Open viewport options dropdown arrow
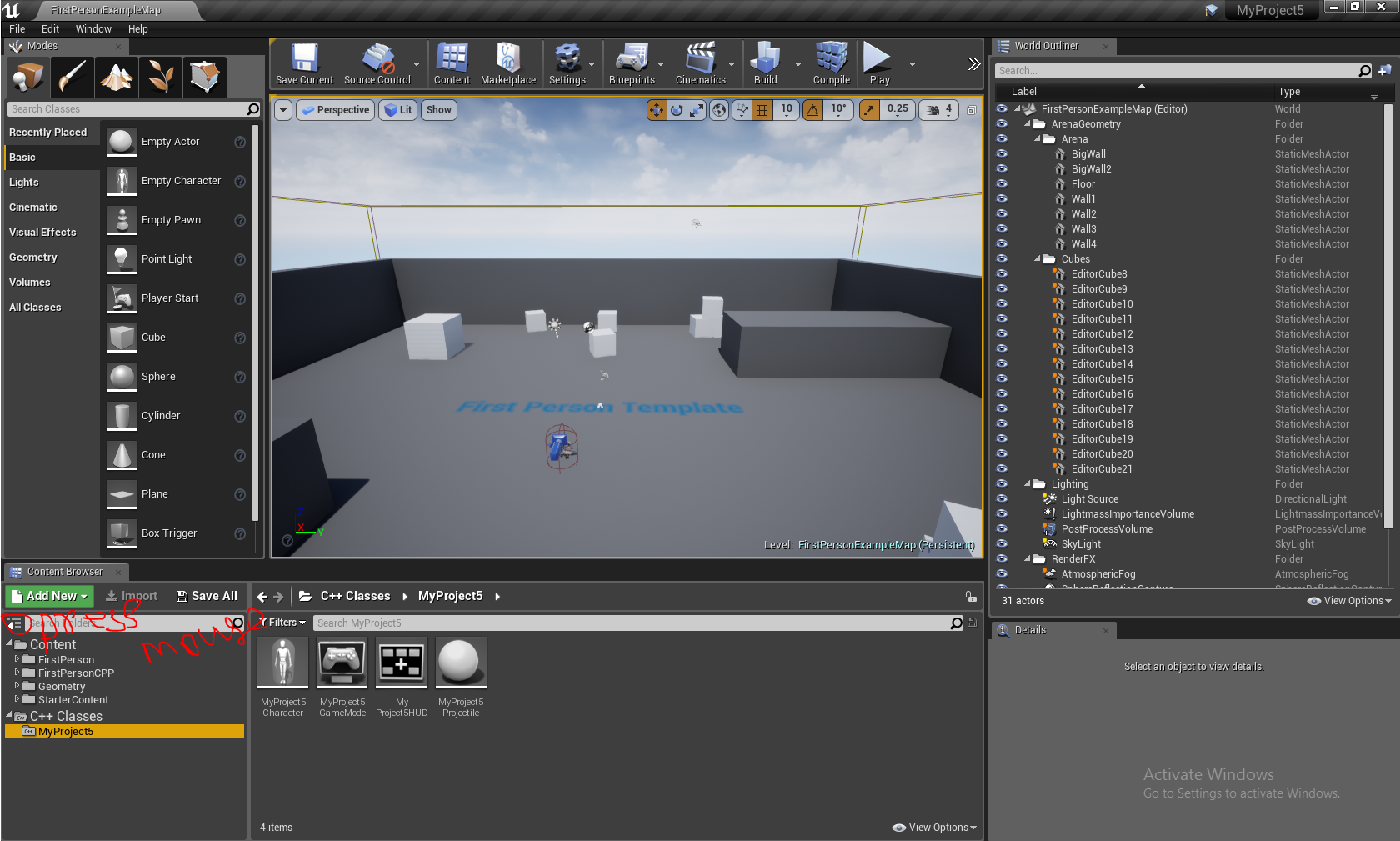Image resolution: width=1400 pixels, height=841 pixels. 283,110
